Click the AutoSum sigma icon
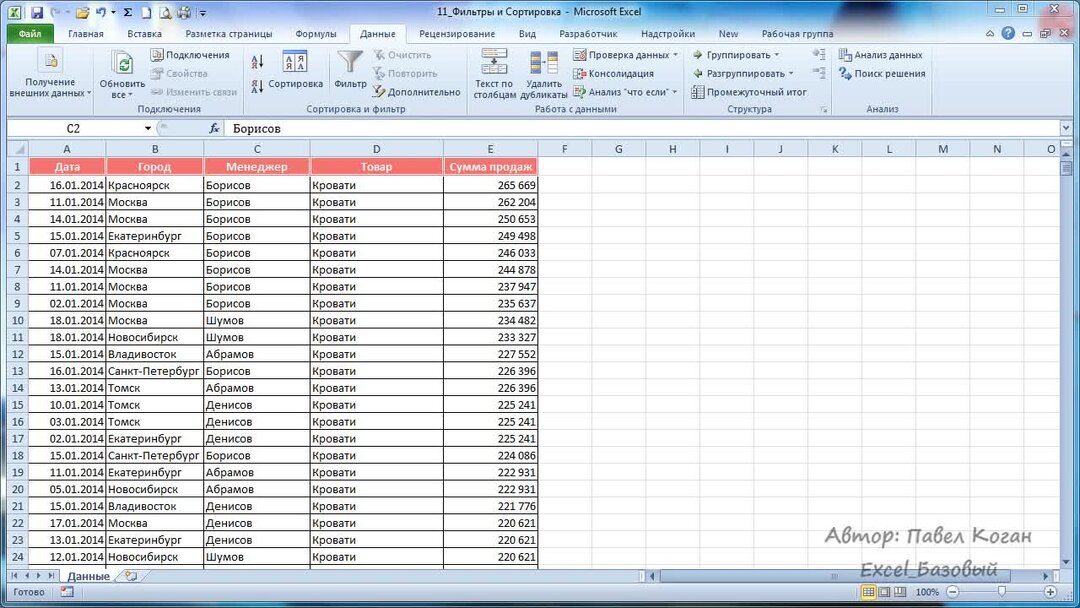 [x=127, y=12]
